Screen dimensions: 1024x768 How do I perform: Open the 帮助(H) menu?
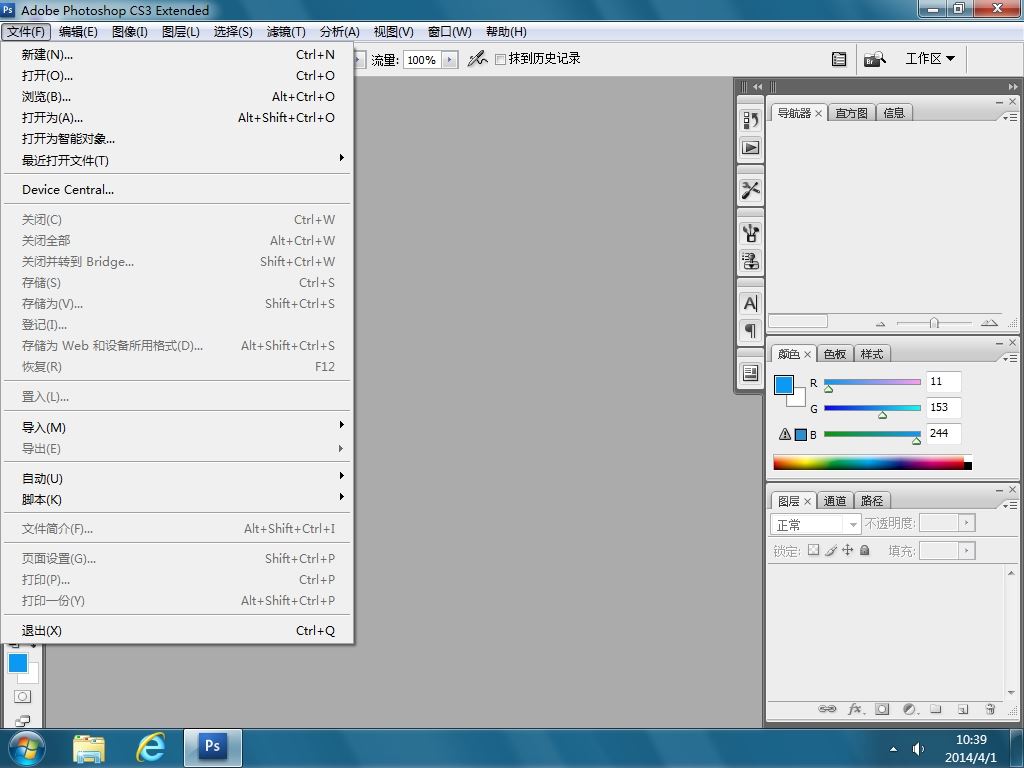(x=505, y=31)
